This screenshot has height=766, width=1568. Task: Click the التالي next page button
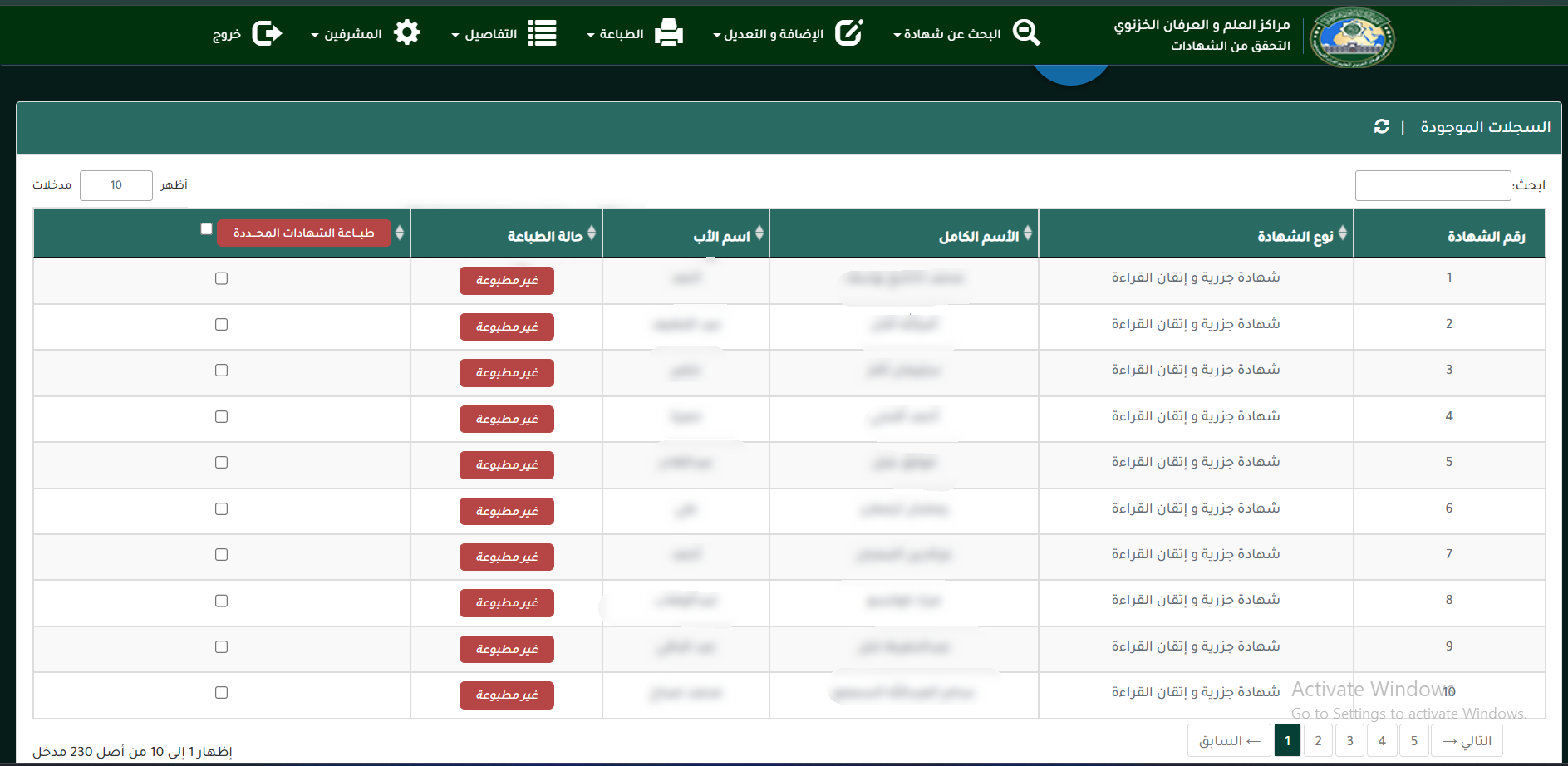click(x=1467, y=740)
